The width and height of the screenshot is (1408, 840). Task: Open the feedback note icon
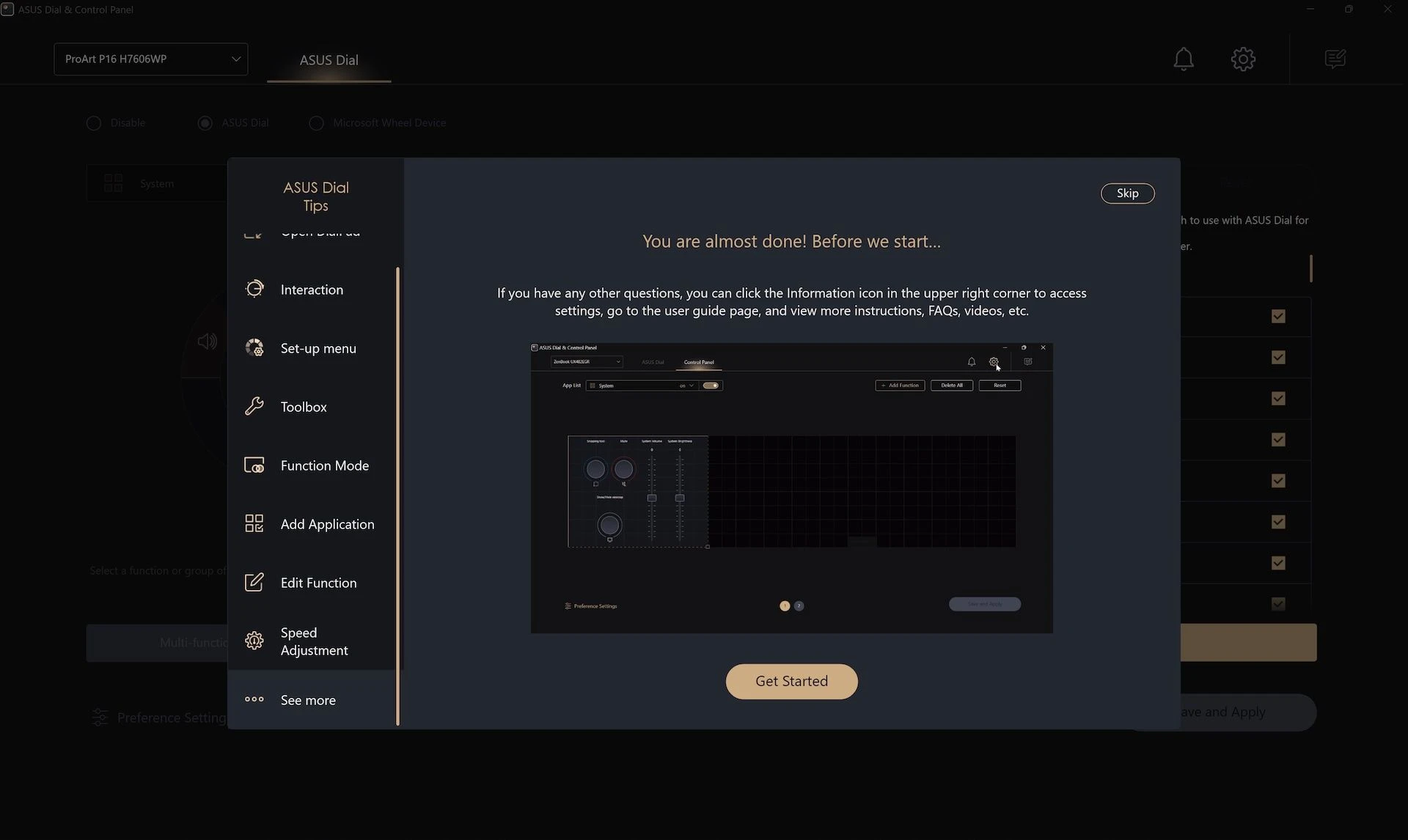(1335, 59)
